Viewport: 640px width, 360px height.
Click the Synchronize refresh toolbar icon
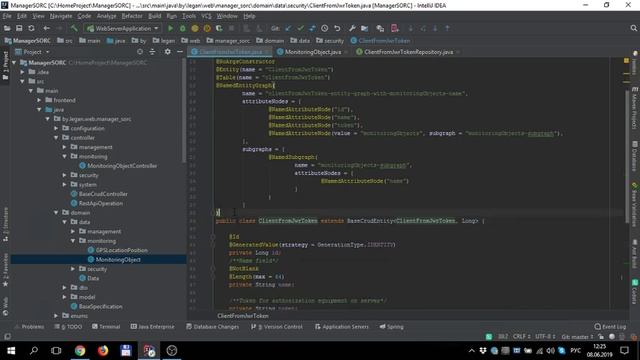[31, 28]
